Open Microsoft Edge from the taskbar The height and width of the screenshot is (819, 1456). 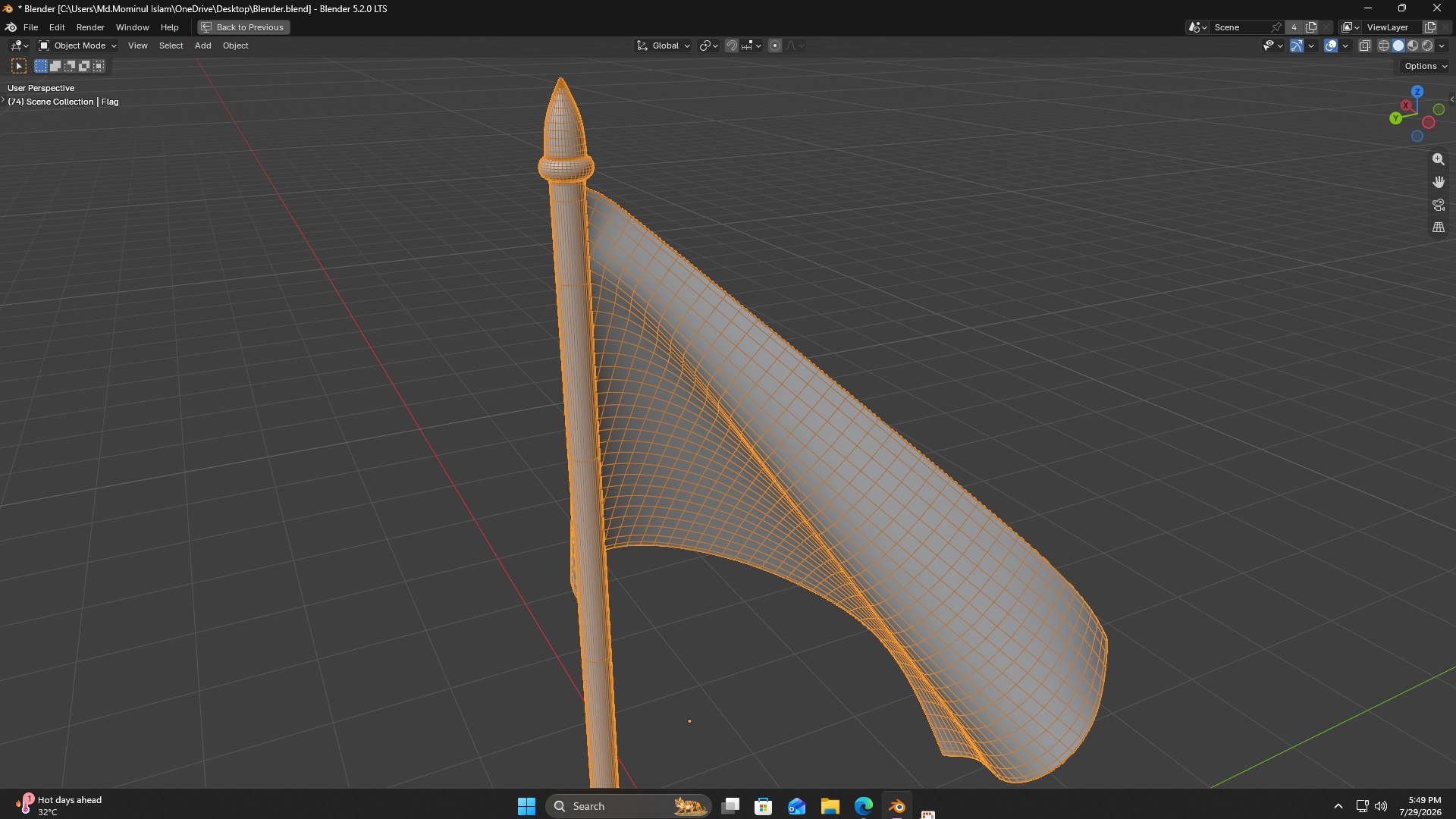[863, 806]
